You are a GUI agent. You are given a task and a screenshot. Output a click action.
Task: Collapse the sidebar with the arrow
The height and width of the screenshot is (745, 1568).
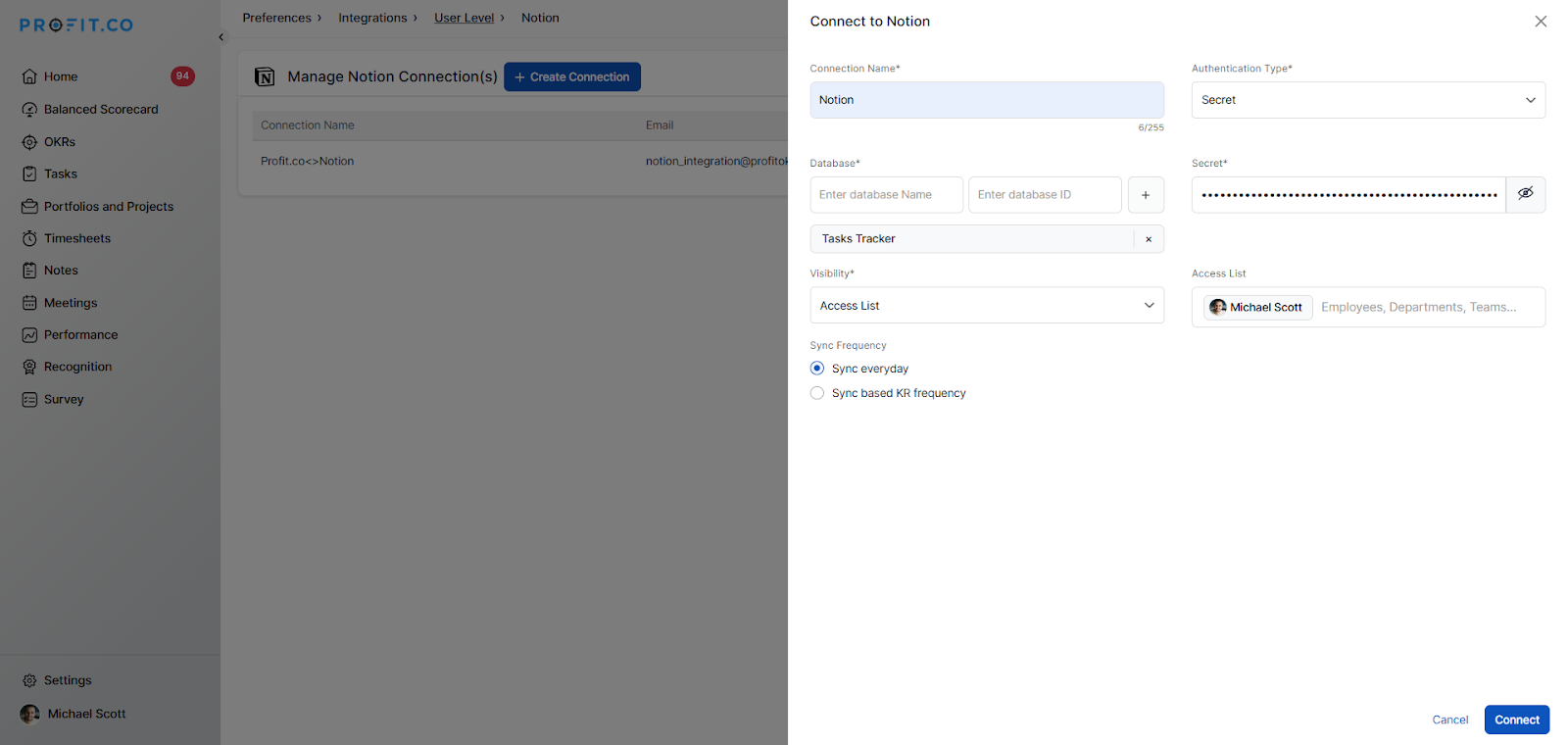(x=220, y=37)
